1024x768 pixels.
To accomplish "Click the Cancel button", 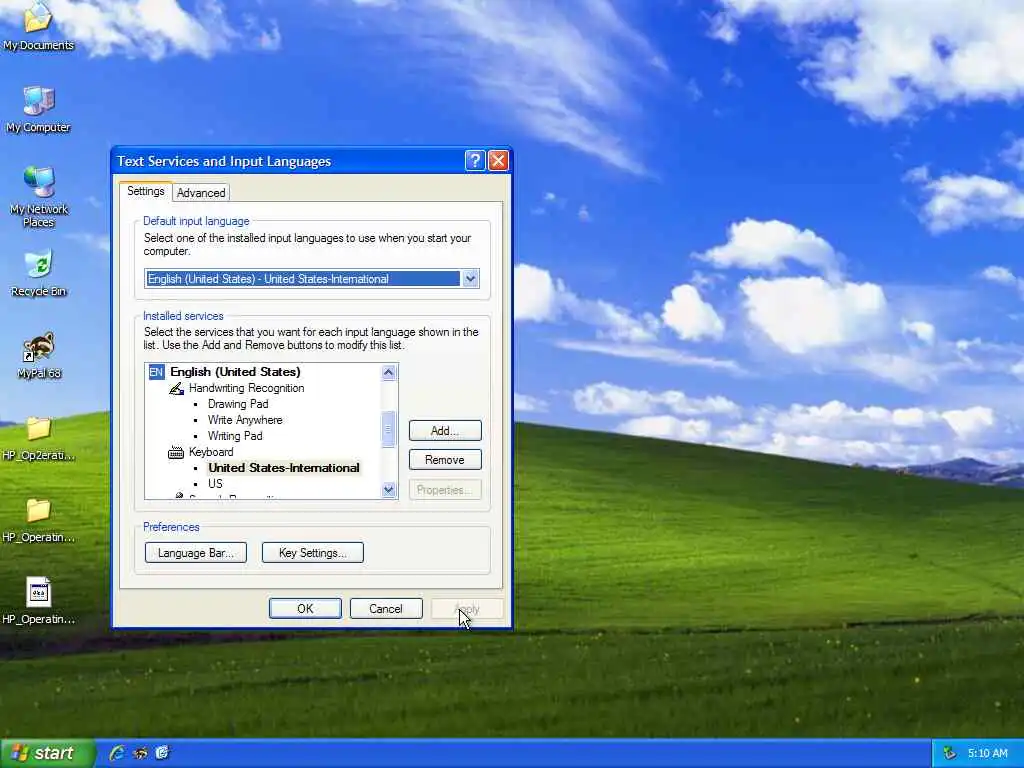I will pos(386,609).
